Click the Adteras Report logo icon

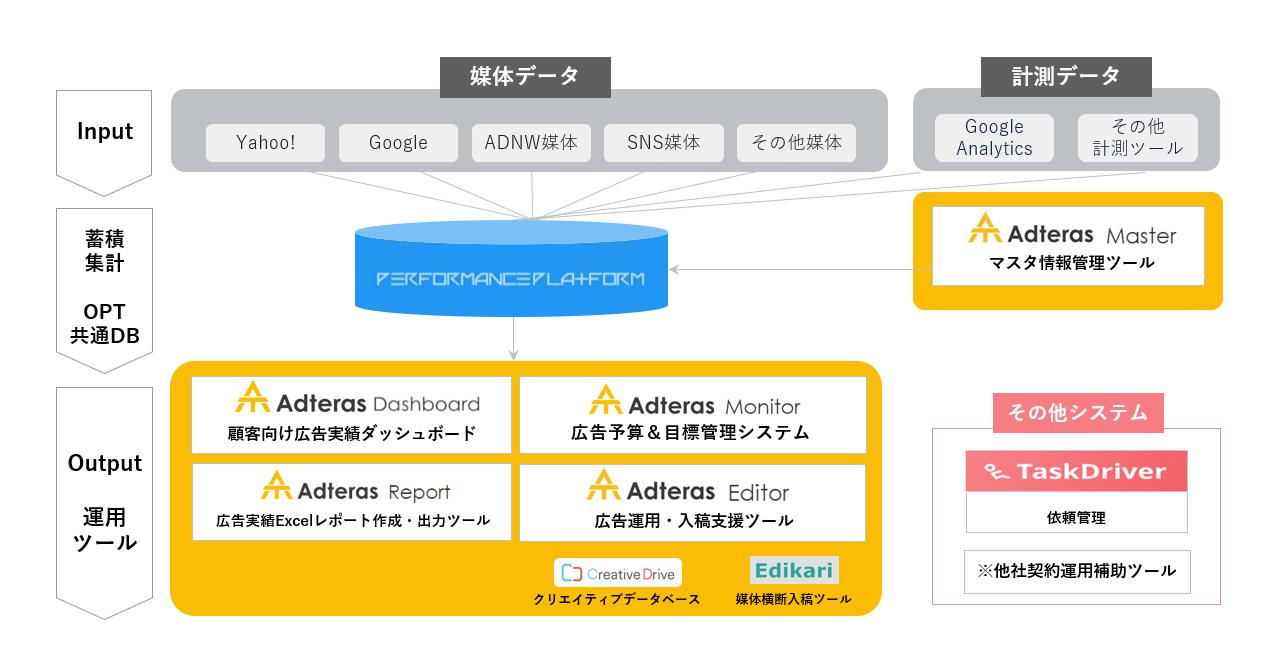pos(277,485)
